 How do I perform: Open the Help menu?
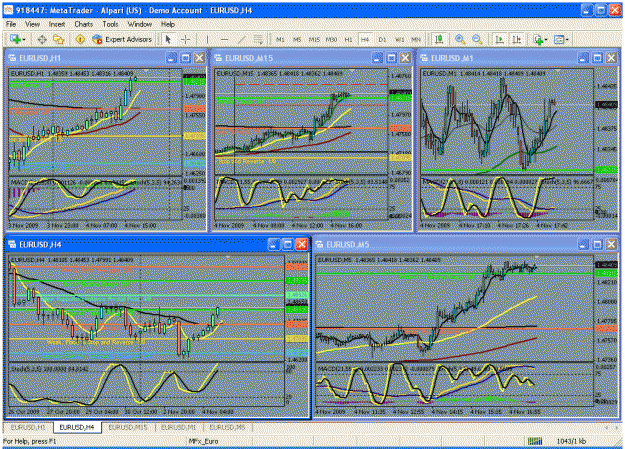(168, 24)
